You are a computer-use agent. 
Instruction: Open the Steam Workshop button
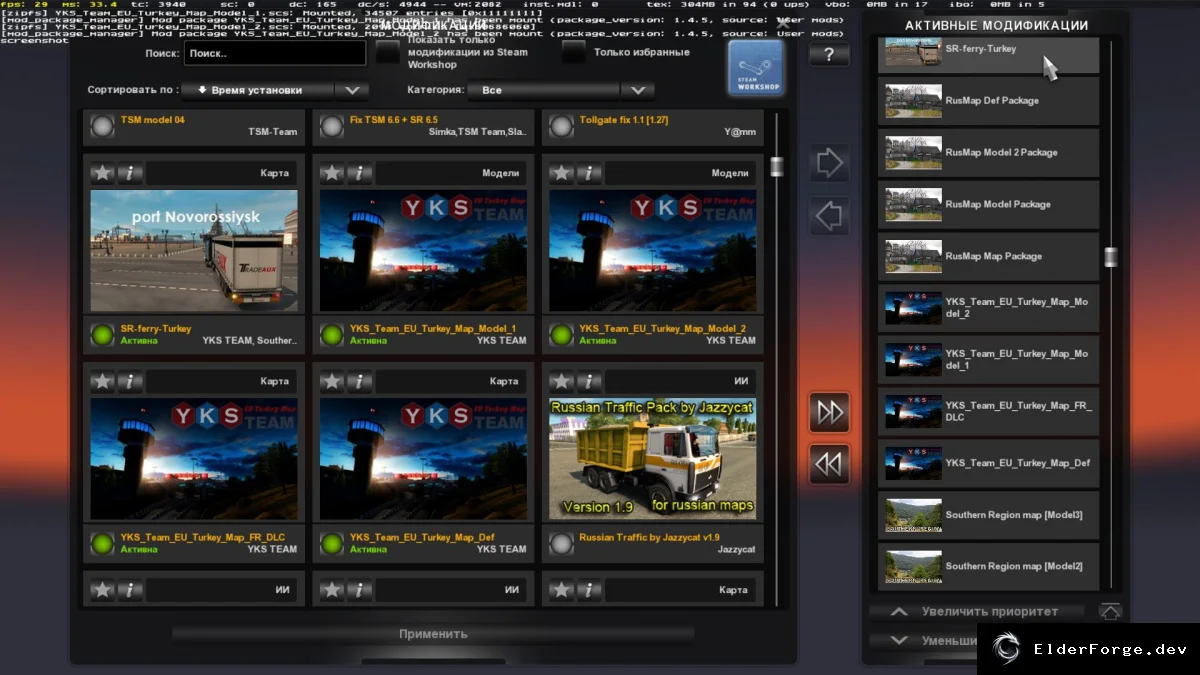coord(756,69)
